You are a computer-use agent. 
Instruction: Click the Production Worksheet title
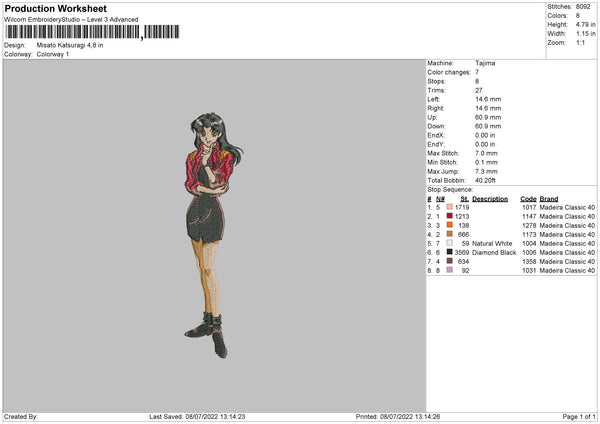55,8
